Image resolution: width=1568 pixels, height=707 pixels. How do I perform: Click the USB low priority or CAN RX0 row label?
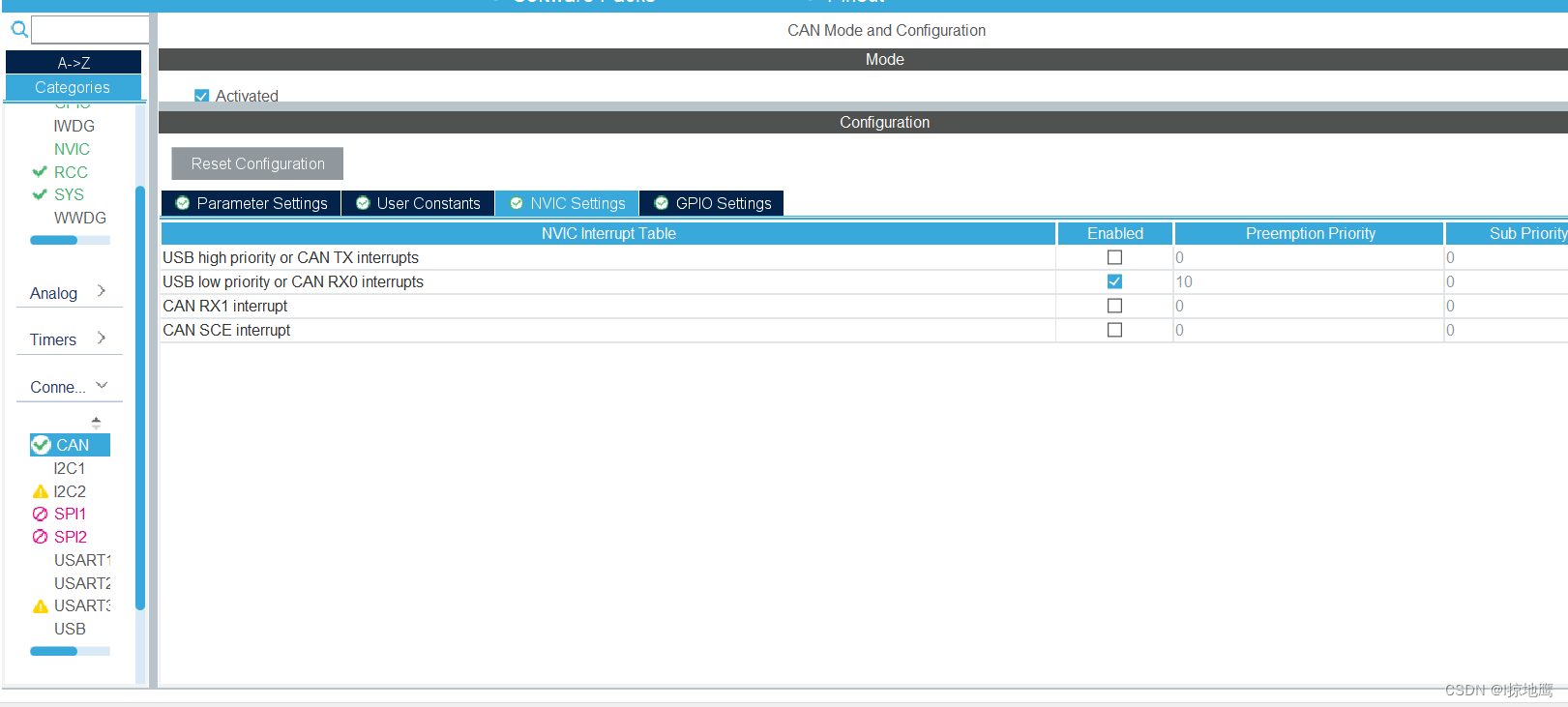tap(293, 281)
